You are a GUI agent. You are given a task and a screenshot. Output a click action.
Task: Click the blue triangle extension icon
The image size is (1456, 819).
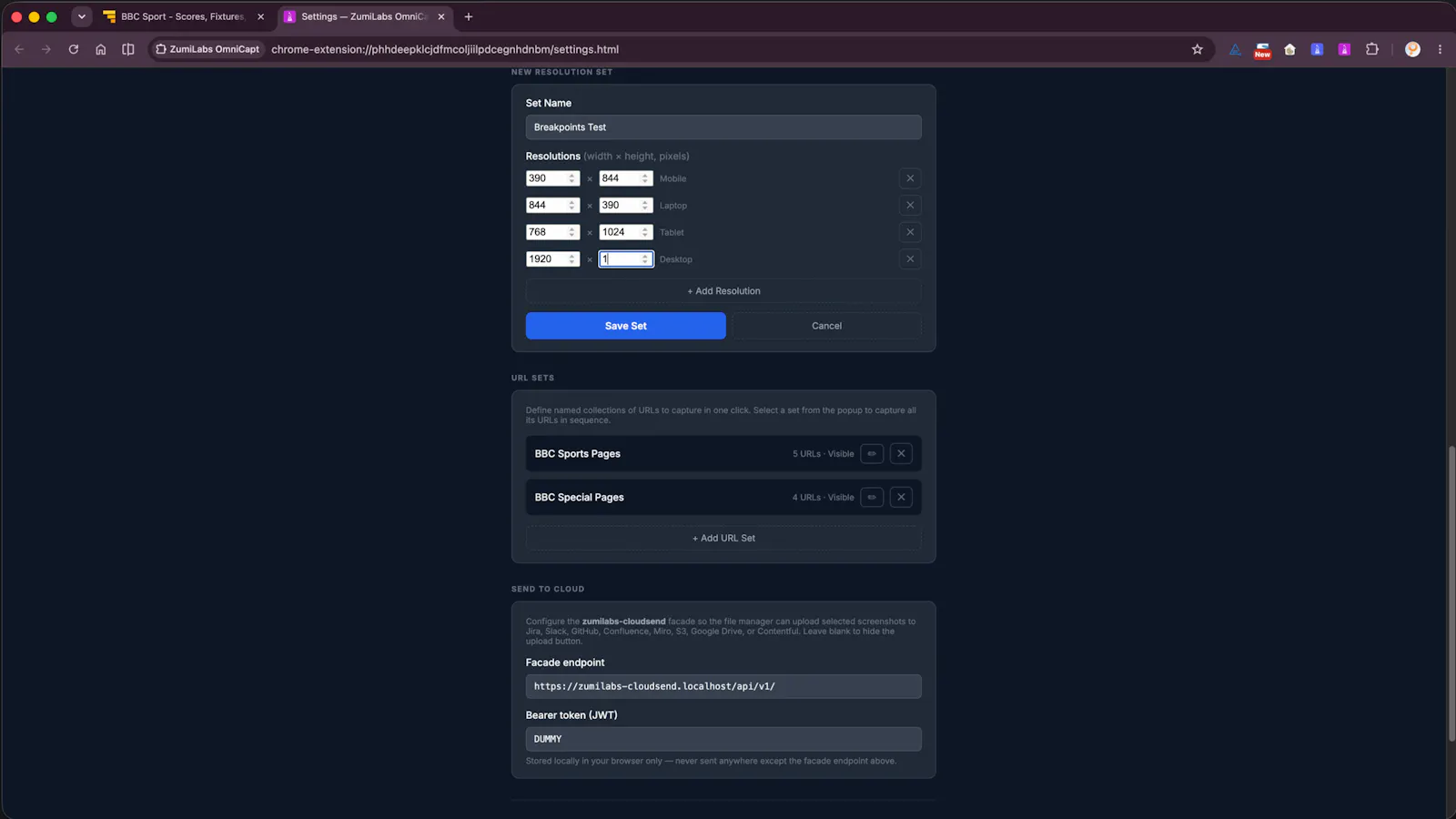[x=1235, y=49]
